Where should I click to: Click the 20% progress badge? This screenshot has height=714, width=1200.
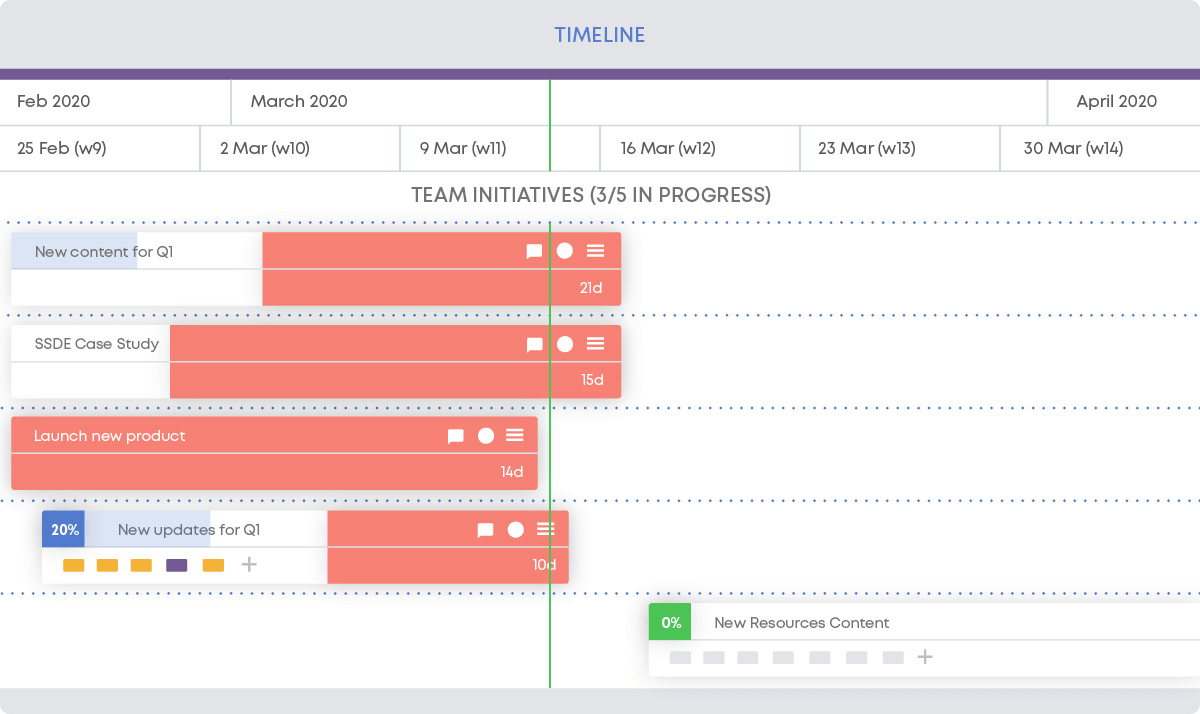(64, 530)
